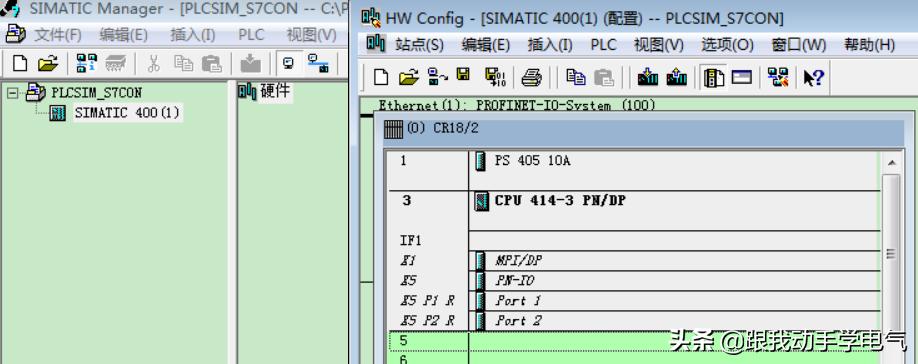Toggle Offline view button in SIMATIC Manager
The height and width of the screenshot is (364, 918).
pos(290,63)
